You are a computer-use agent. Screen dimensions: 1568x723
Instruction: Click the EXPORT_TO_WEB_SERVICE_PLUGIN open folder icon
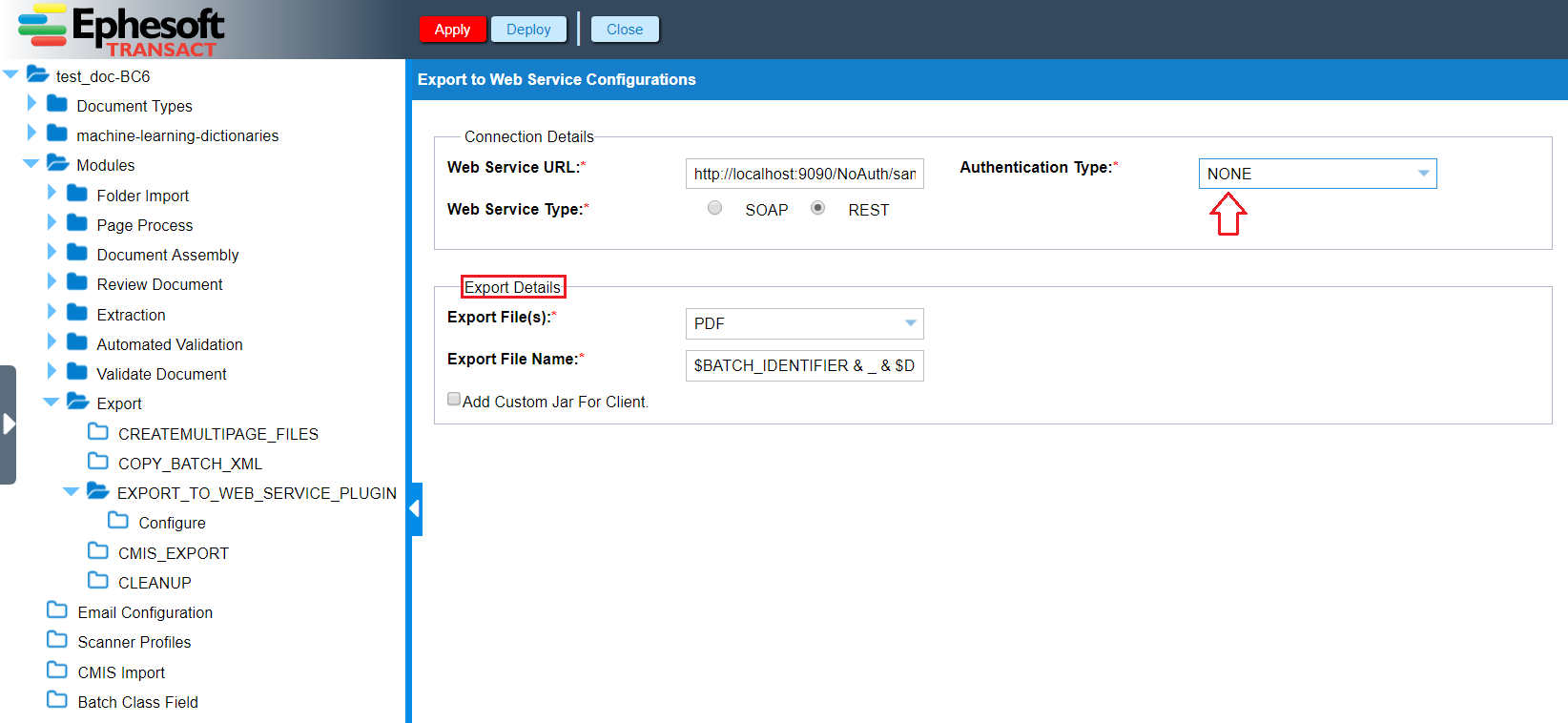(98, 491)
